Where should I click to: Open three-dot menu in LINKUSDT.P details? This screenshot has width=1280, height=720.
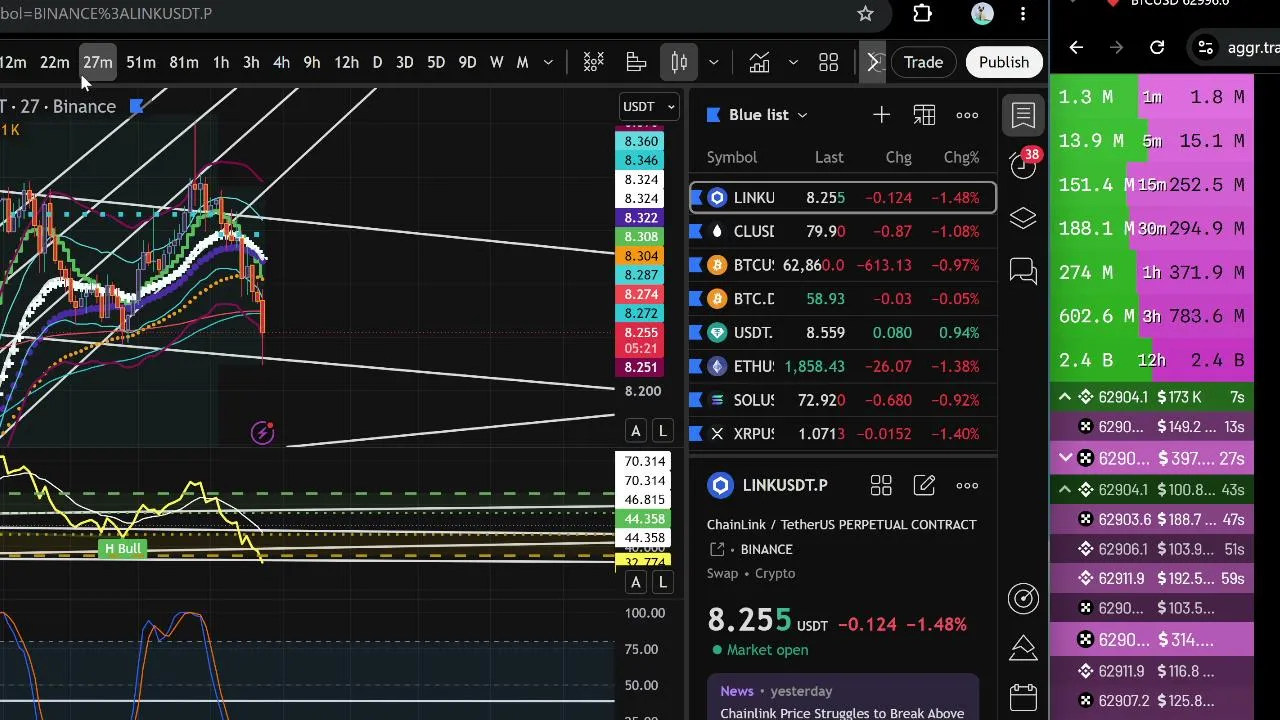pyautogui.click(x=967, y=486)
